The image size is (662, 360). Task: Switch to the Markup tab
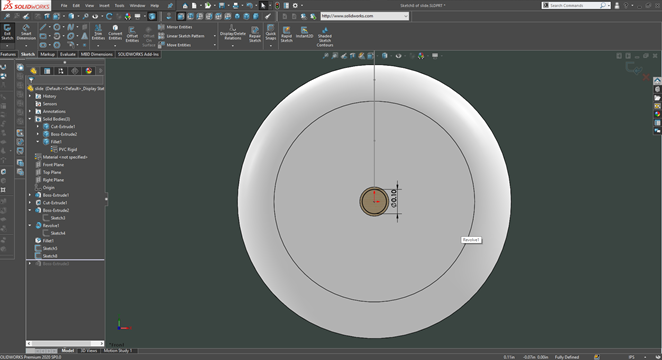pyautogui.click(x=47, y=54)
